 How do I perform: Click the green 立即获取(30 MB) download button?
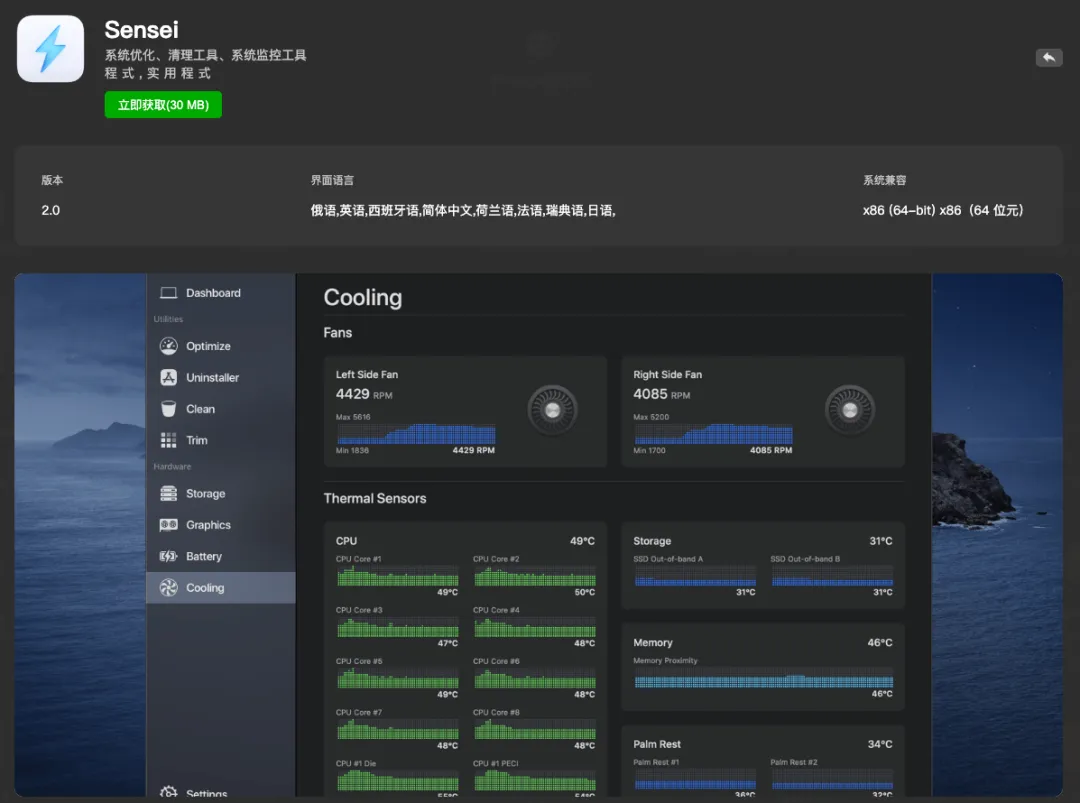[x=163, y=105]
